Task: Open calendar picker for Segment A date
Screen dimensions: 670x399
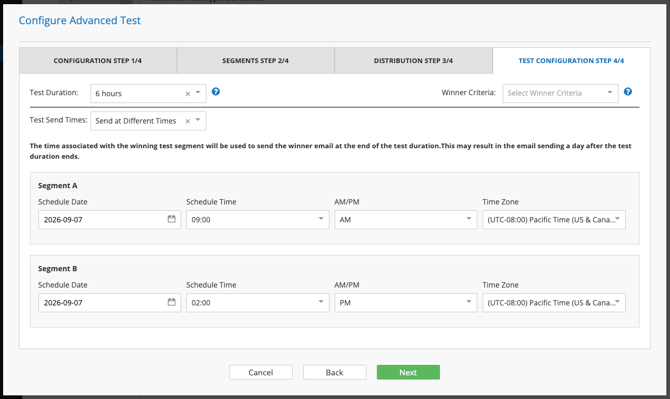Action: click(x=171, y=219)
